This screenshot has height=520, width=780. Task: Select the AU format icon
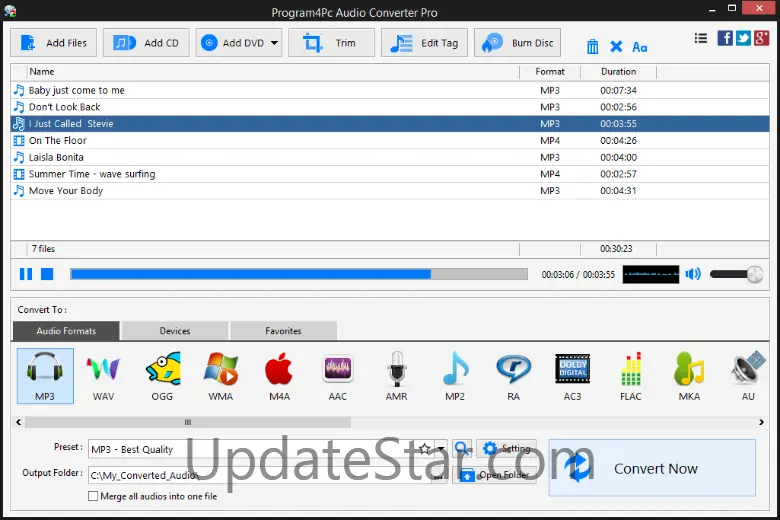click(748, 376)
